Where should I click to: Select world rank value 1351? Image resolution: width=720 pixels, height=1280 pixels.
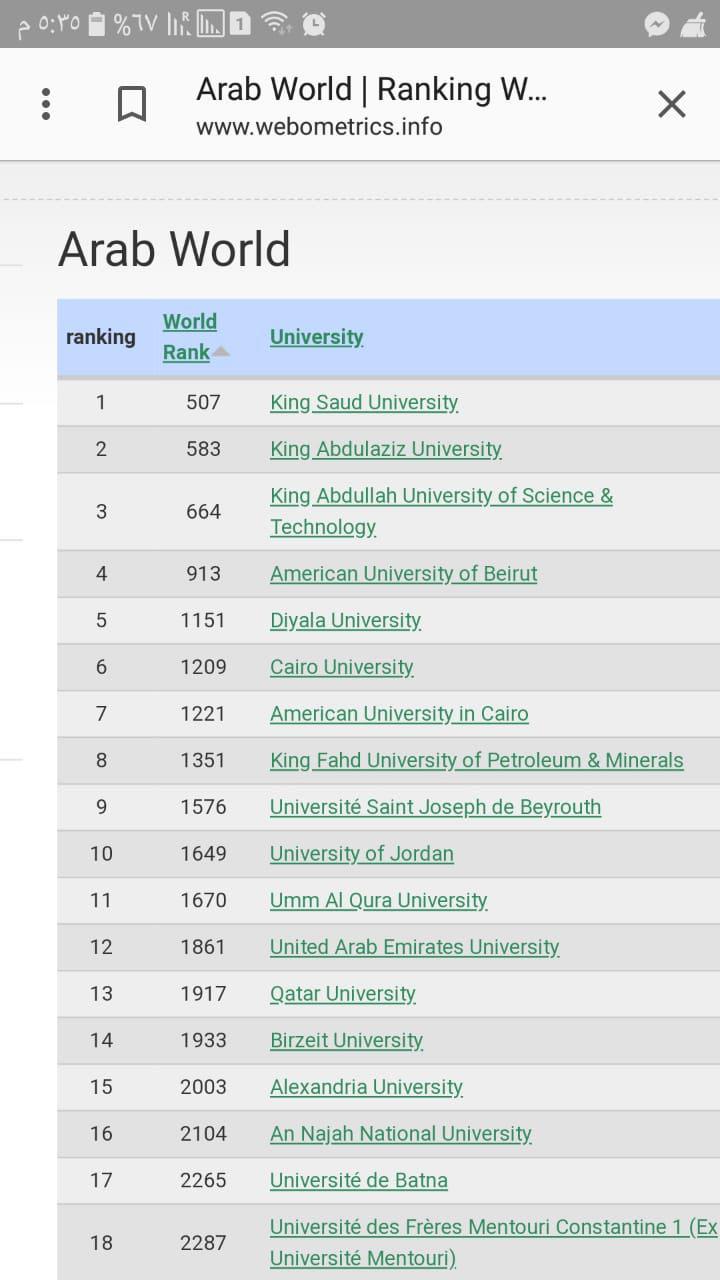point(203,760)
